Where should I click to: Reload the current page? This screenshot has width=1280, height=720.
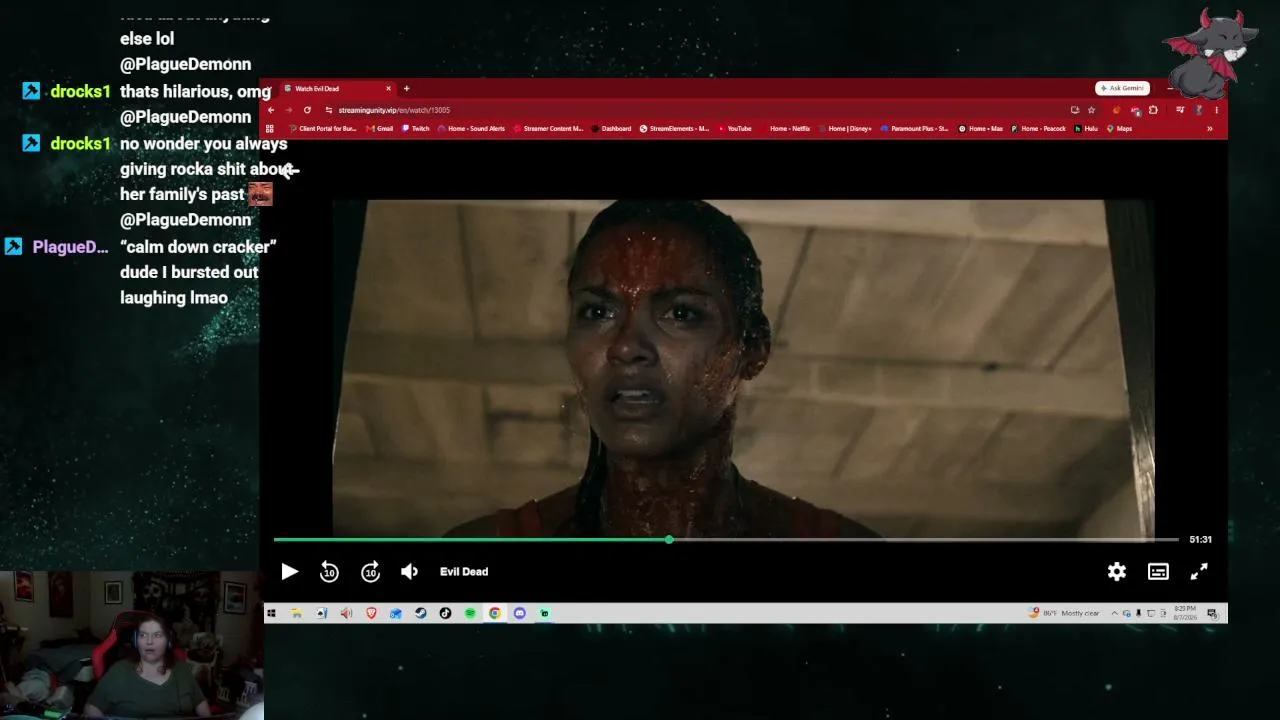click(x=307, y=110)
